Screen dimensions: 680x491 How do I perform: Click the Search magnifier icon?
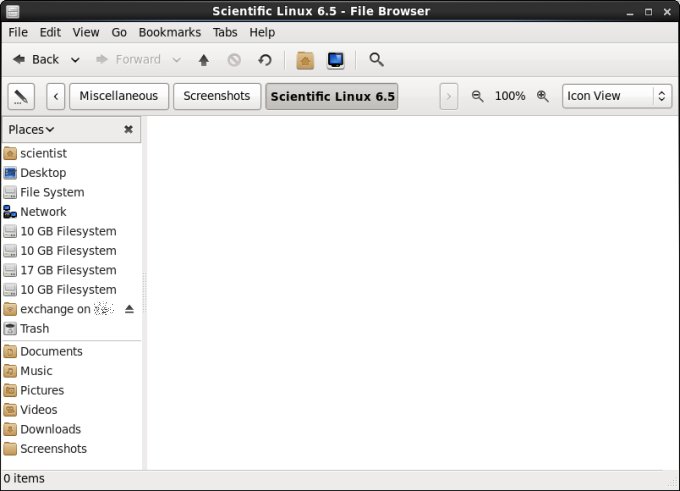click(376, 59)
